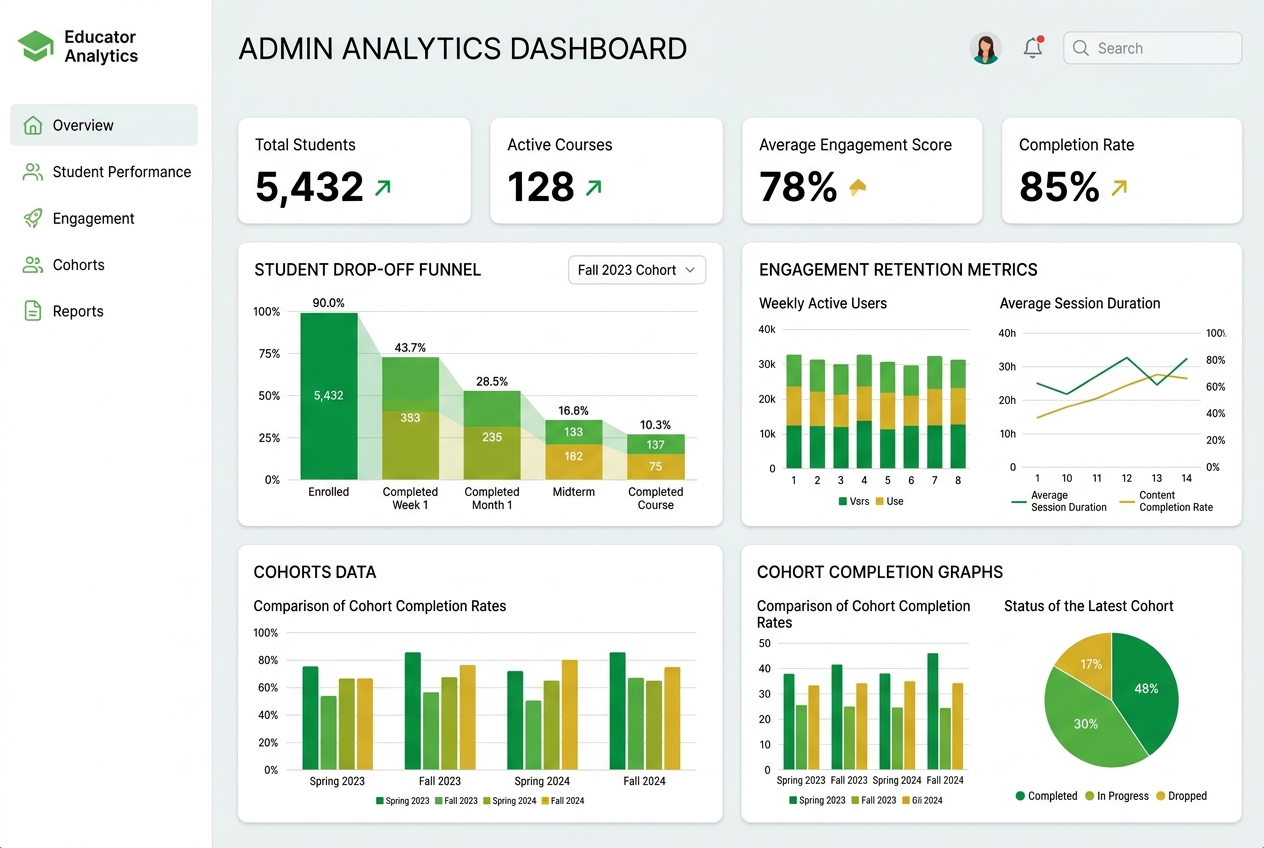Click the In Progress legend dot

(1089, 796)
